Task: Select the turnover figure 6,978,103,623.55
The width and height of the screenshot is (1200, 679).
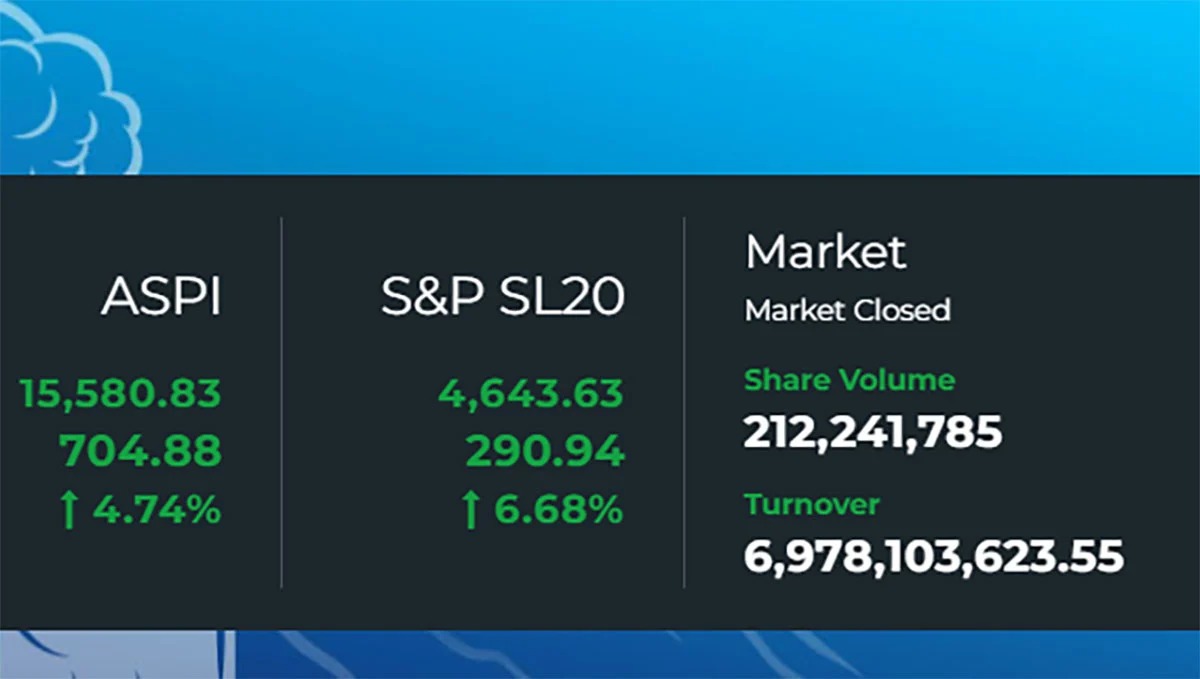Action: [933, 556]
